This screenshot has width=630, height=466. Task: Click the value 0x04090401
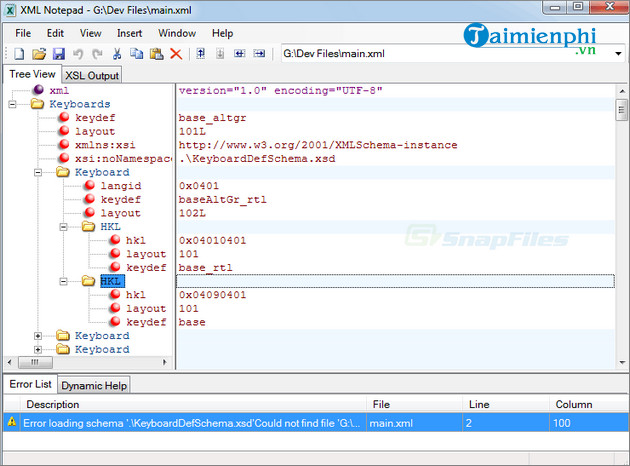click(212, 294)
